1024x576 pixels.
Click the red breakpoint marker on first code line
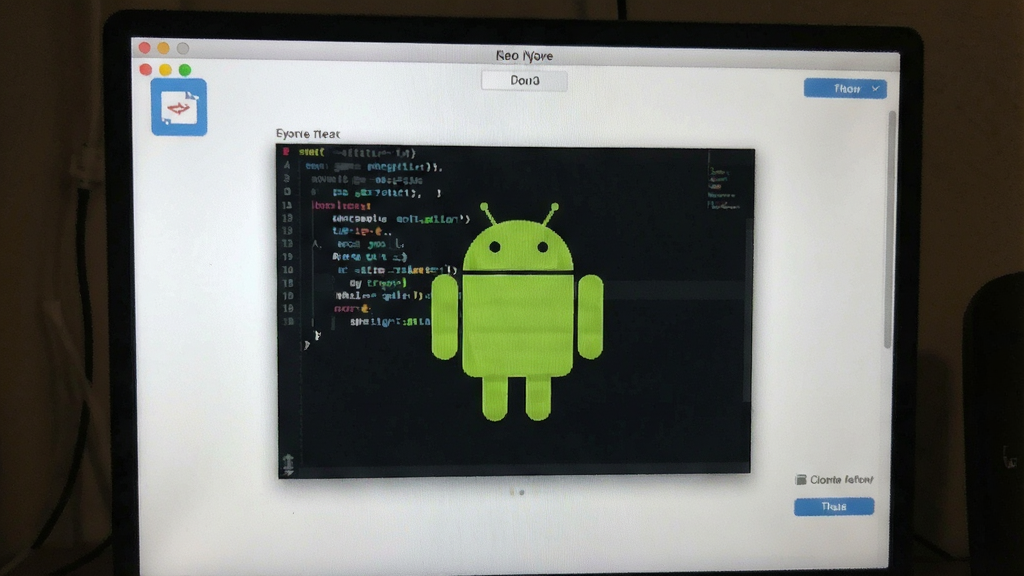[285, 152]
